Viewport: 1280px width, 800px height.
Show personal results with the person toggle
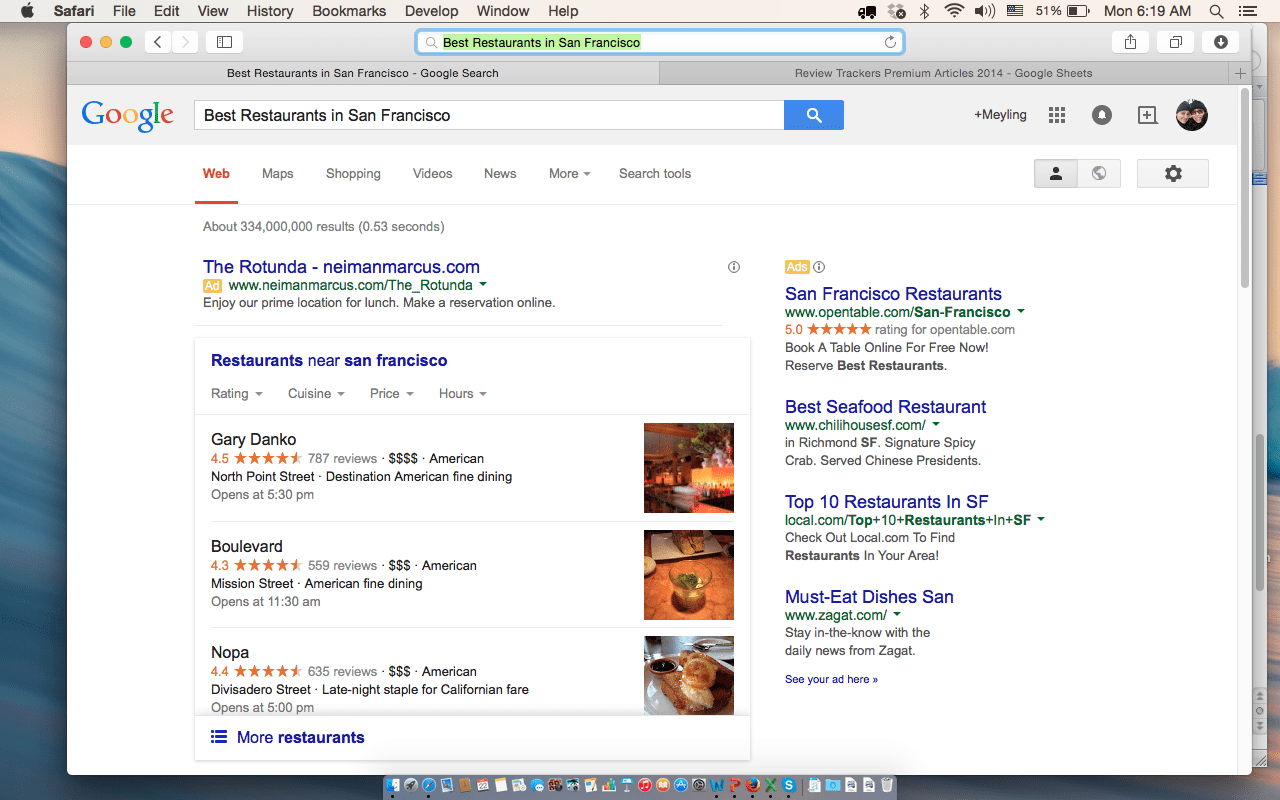pos(1056,173)
